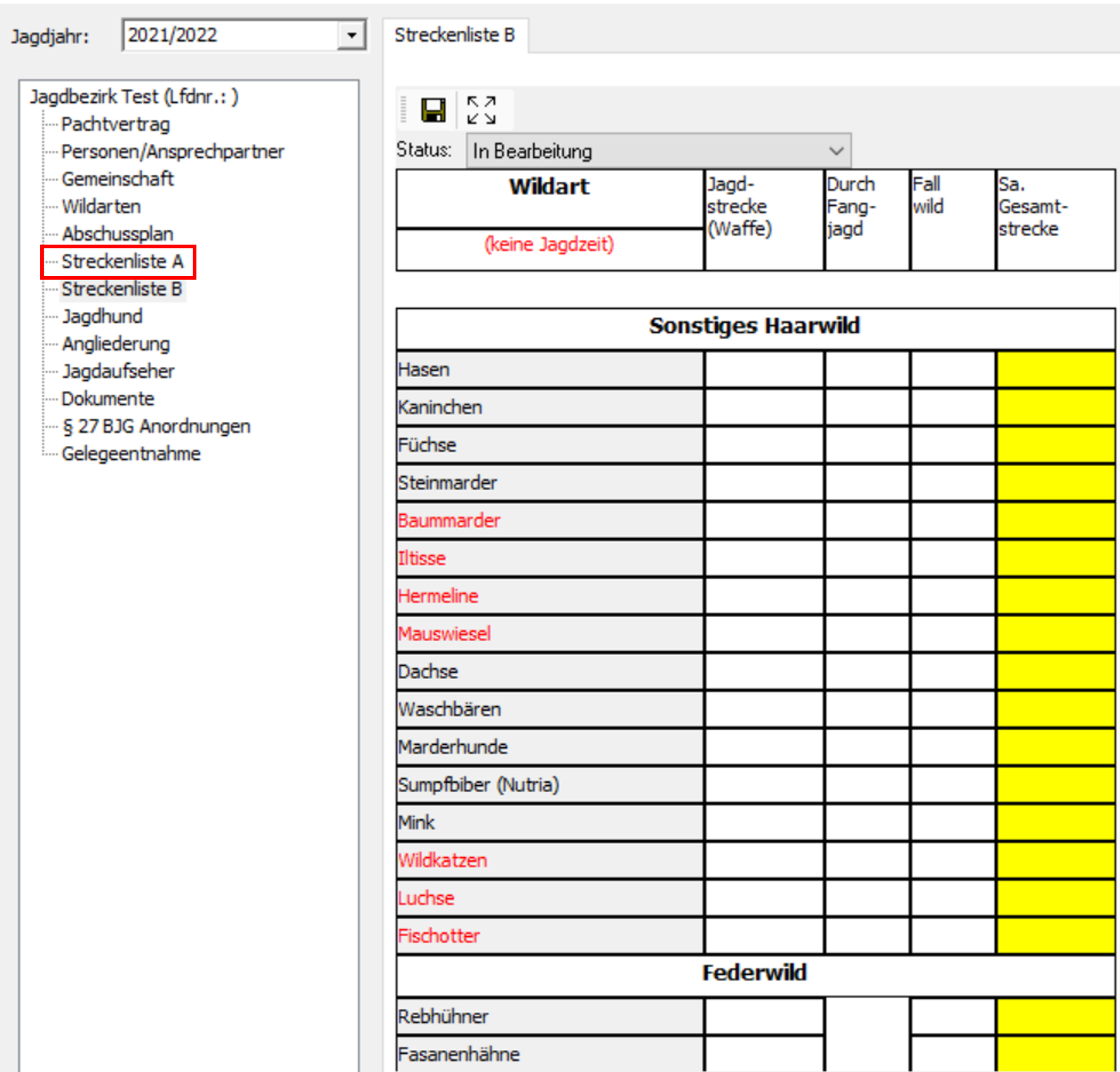Open Personen/Ansprechpartner tree entry
Viewport: 1120px width, 1072px height.
point(172,152)
